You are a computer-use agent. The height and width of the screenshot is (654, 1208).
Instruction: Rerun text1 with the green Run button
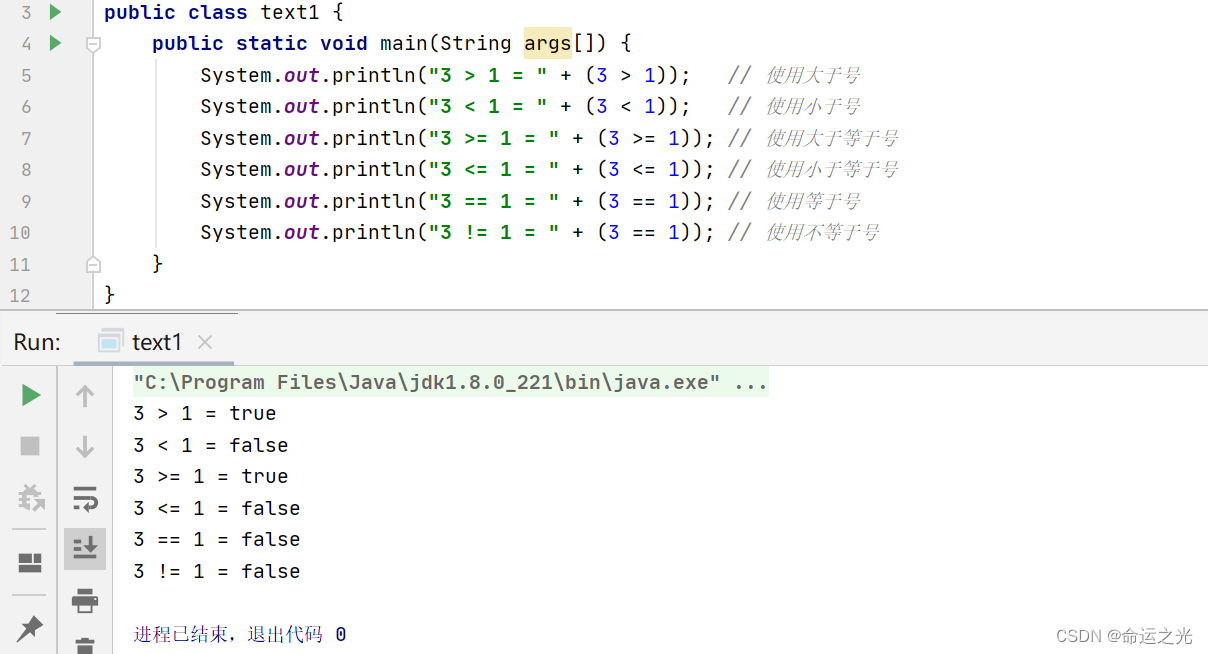[30, 396]
